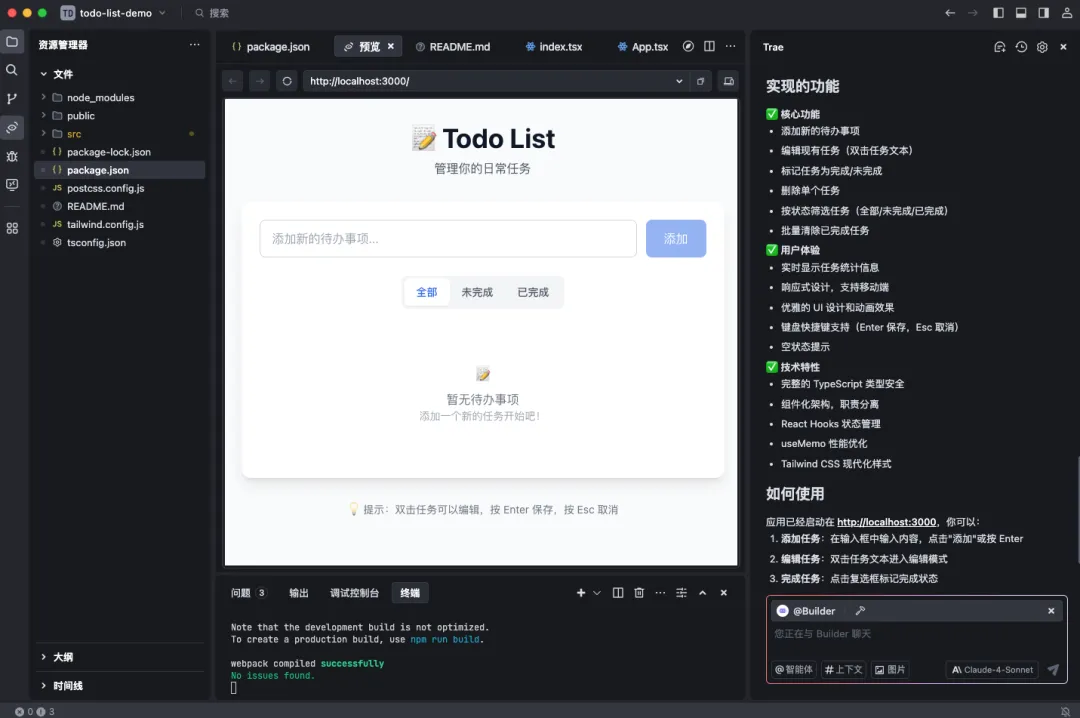The width and height of the screenshot is (1080, 718).
Task: Open the Search icon in activity bar
Action: coord(12,70)
